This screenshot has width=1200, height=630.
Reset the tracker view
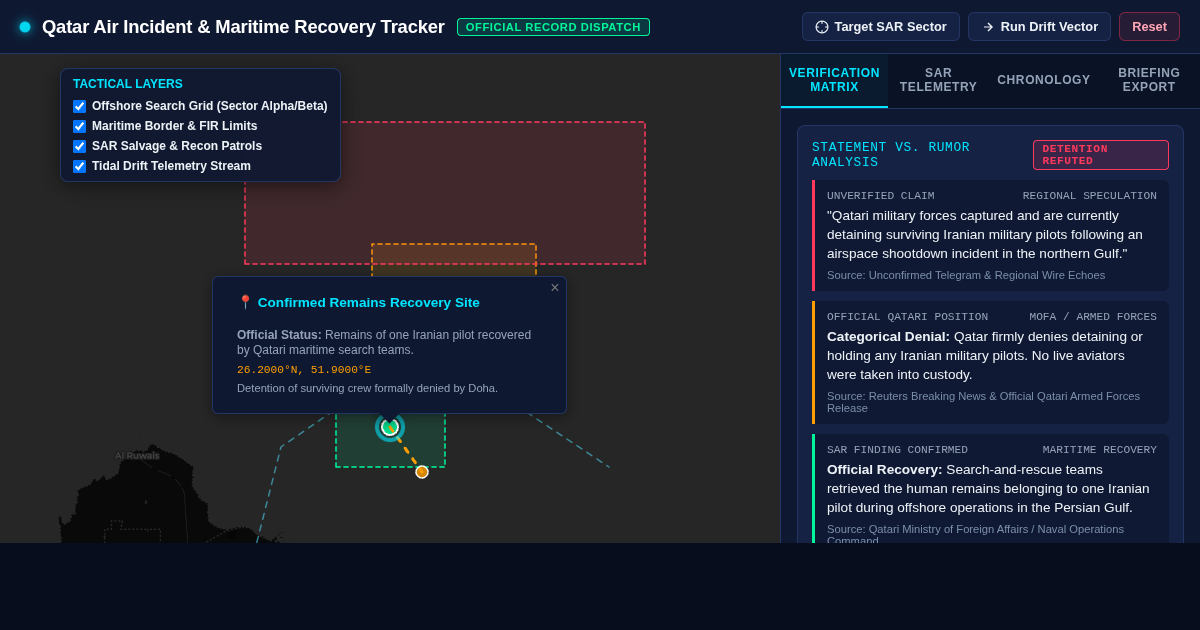coord(1149,27)
